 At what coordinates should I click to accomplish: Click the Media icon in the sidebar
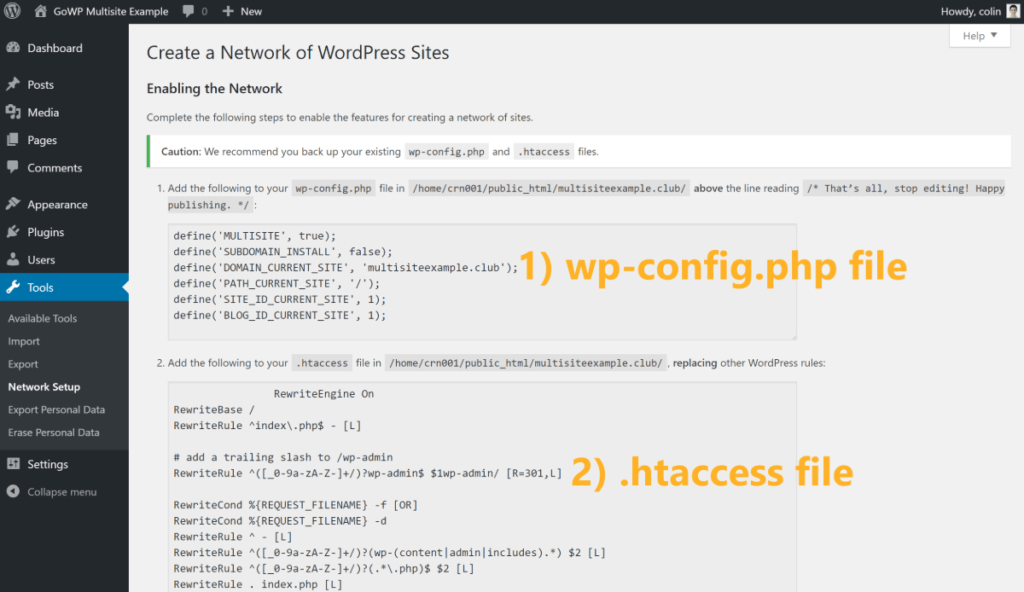pyautogui.click(x=13, y=112)
